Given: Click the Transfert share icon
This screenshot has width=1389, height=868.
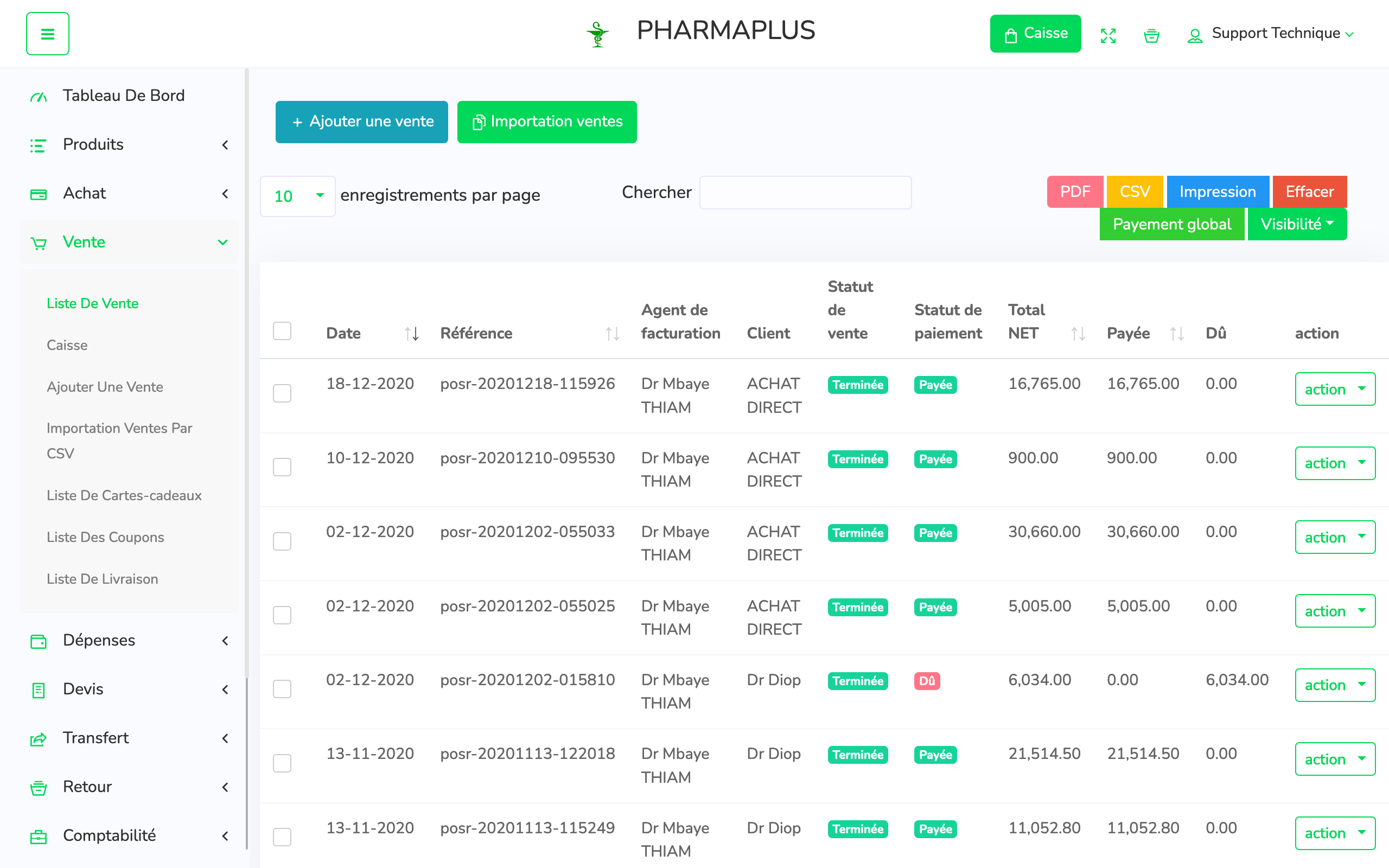Looking at the screenshot, I should point(39,739).
